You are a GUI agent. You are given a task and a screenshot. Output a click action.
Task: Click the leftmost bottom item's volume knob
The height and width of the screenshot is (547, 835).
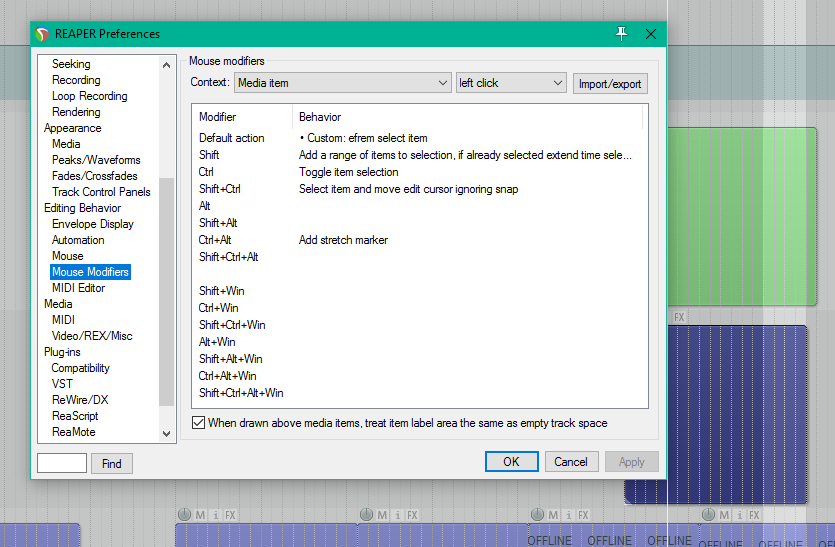coord(184,515)
